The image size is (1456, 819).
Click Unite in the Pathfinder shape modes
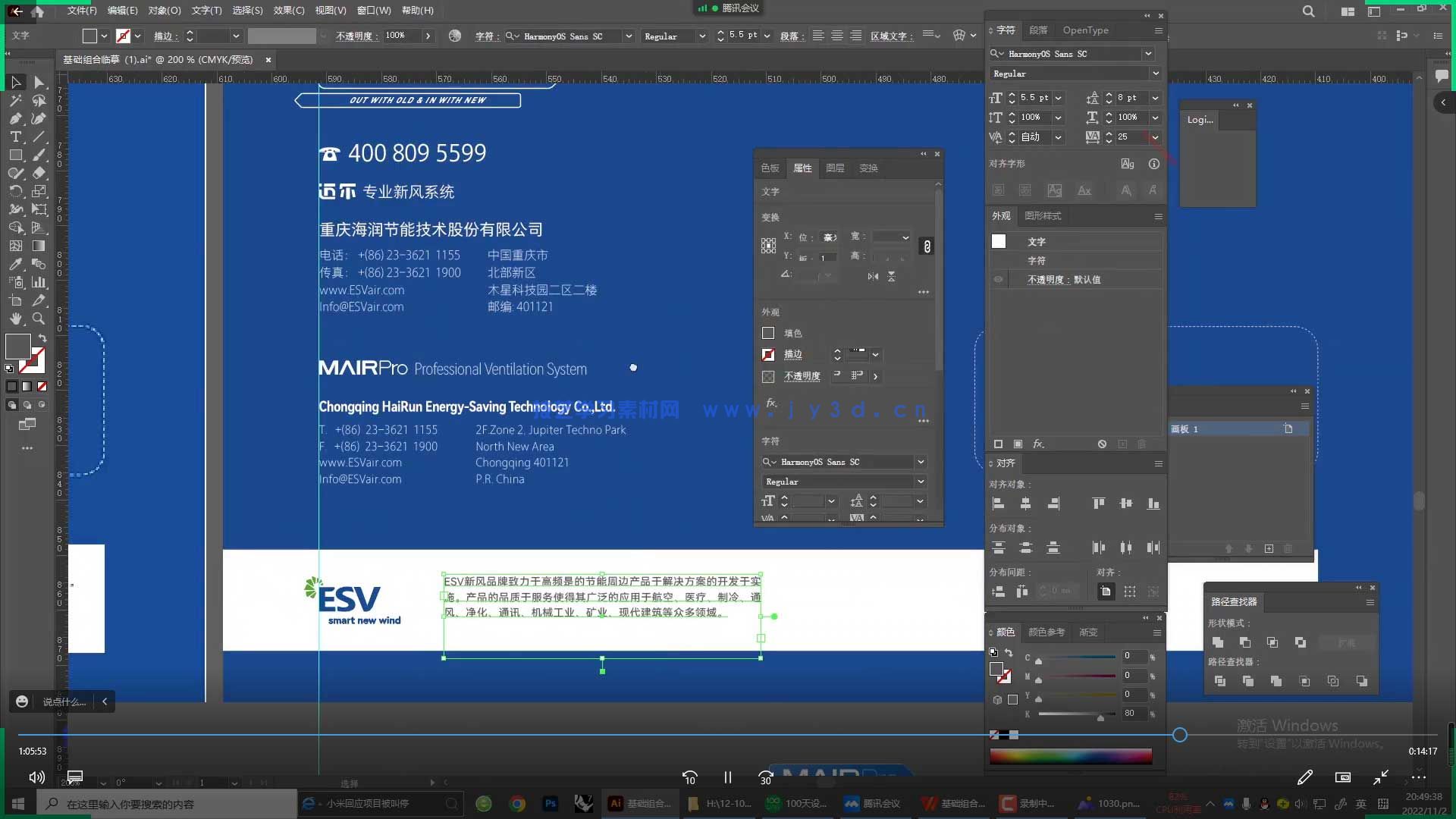1218,642
